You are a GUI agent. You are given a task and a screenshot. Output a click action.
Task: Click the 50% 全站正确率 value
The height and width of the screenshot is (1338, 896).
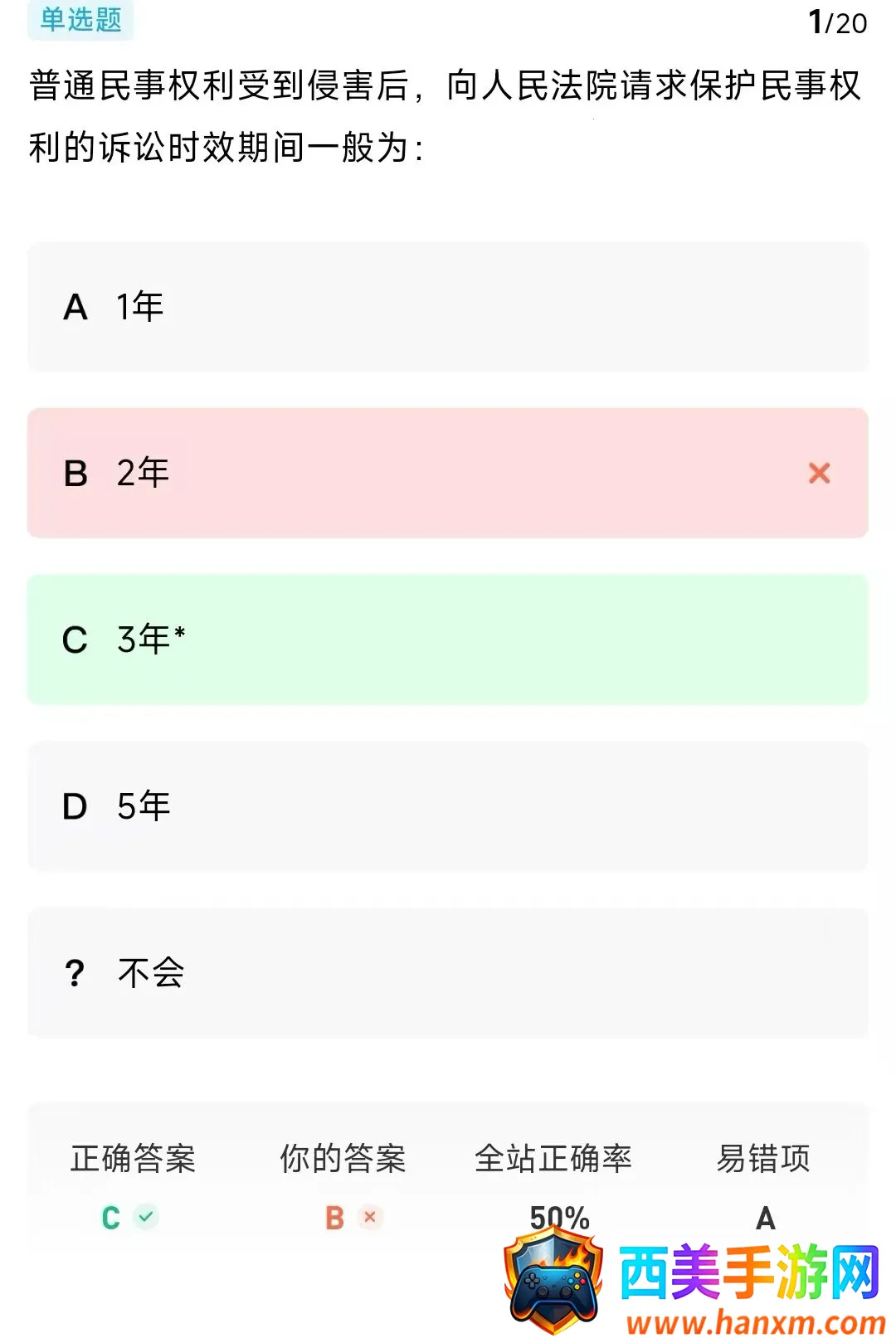[559, 1217]
